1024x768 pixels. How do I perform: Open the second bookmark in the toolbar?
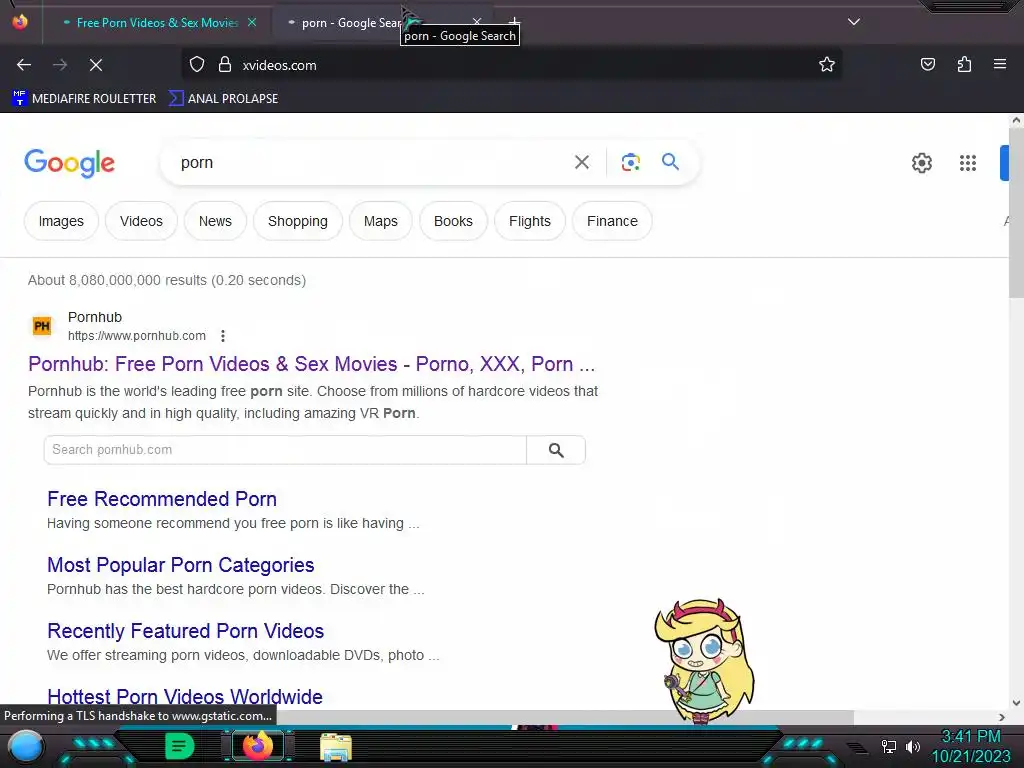tap(223, 99)
